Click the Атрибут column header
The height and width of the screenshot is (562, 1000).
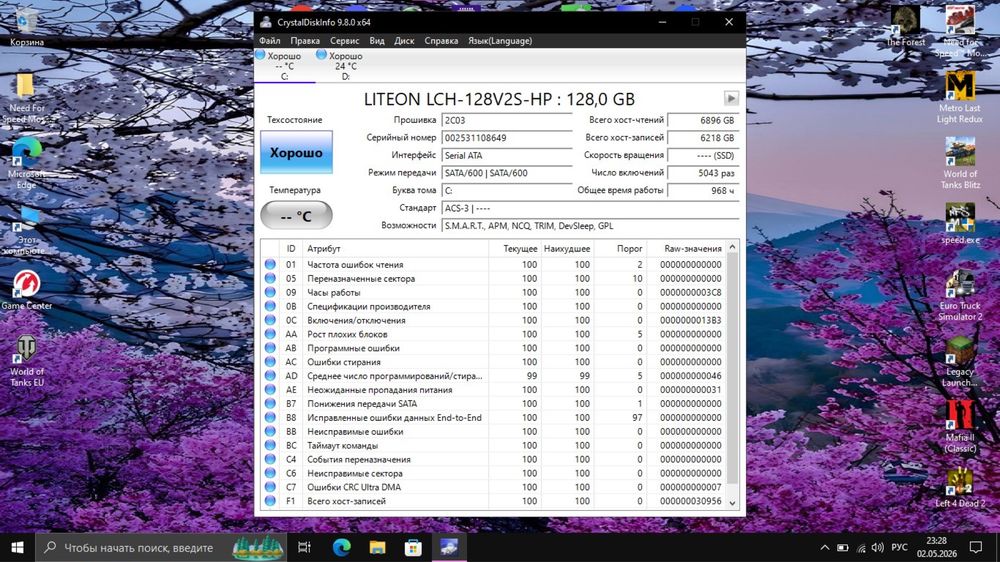(x=395, y=249)
